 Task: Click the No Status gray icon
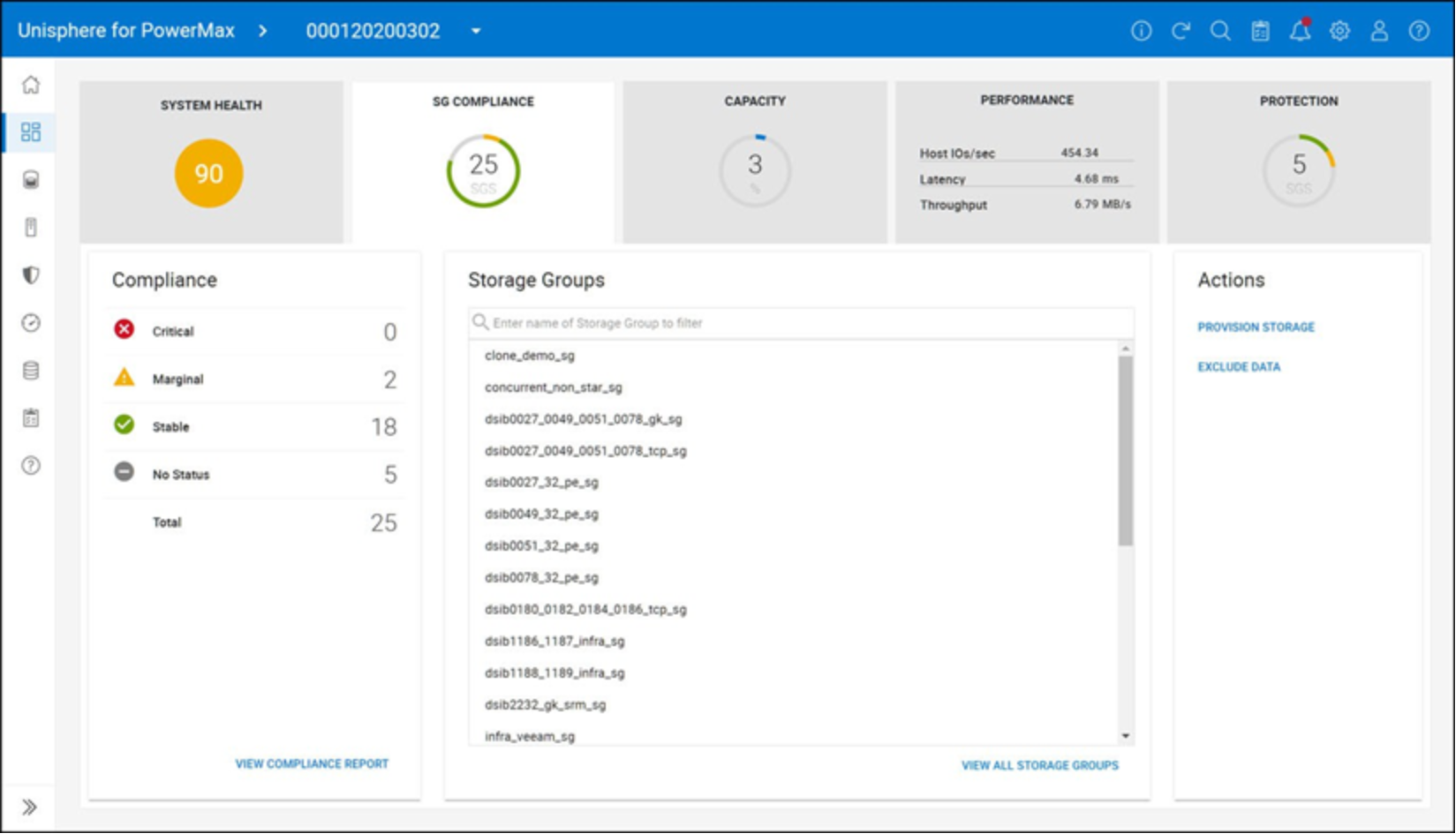tap(124, 472)
